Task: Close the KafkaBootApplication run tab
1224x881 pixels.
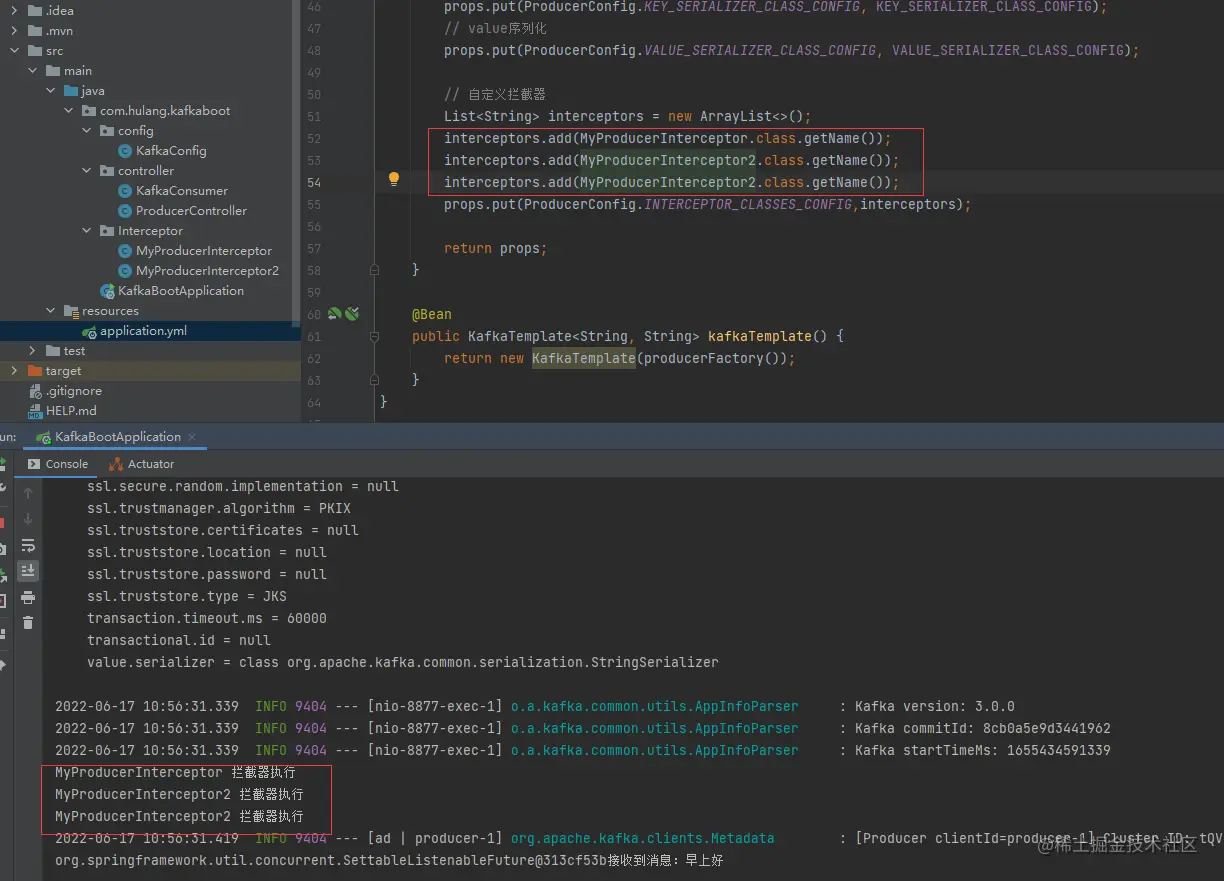Action: point(192,437)
